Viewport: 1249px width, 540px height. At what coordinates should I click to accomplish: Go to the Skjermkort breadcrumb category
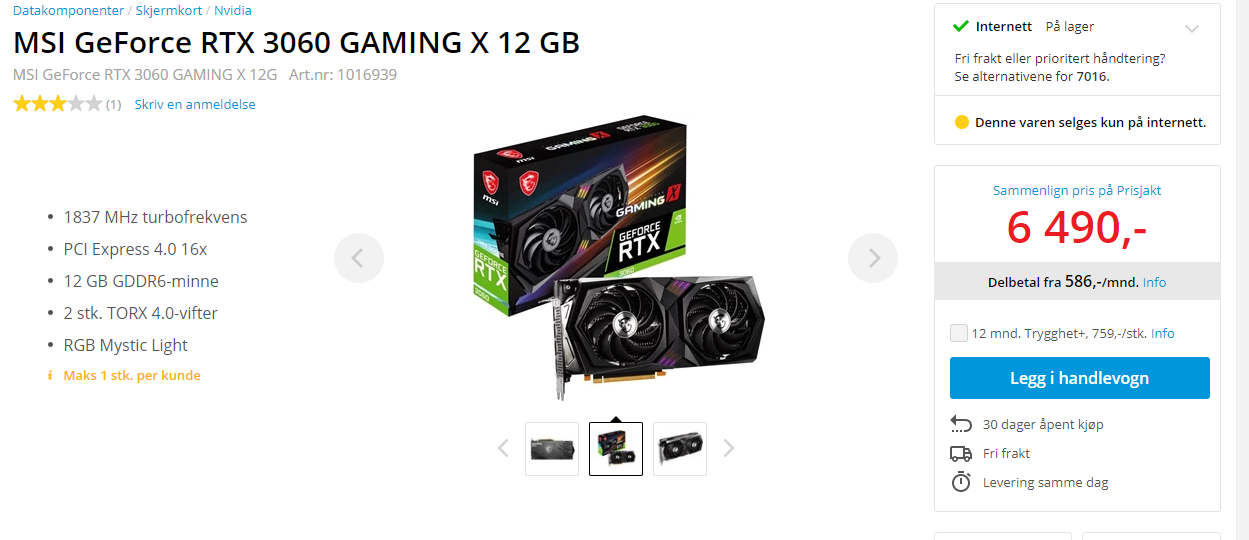click(x=169, y=10)
